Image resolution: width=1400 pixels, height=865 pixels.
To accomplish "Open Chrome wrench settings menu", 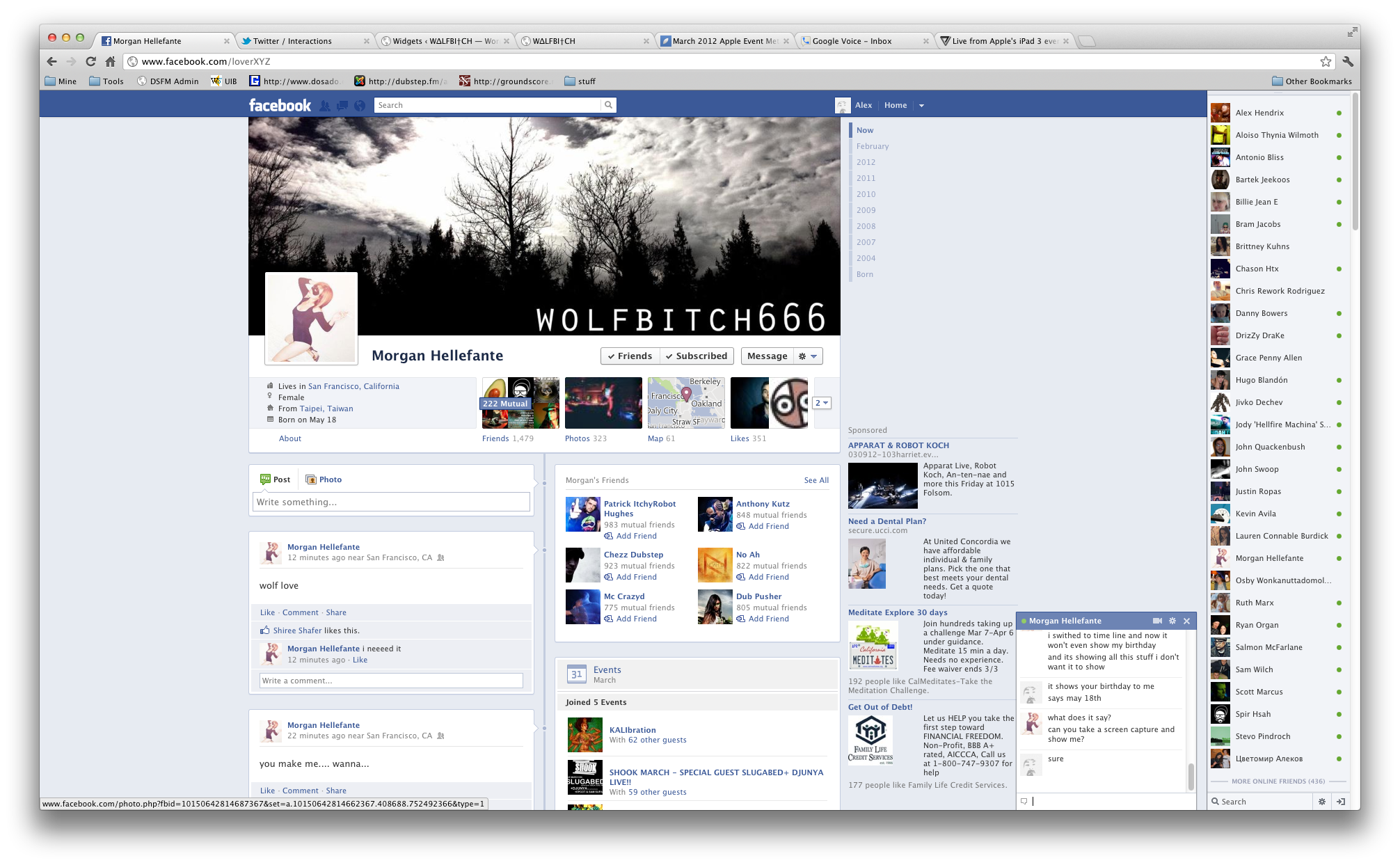I will tap(1348, 61).
